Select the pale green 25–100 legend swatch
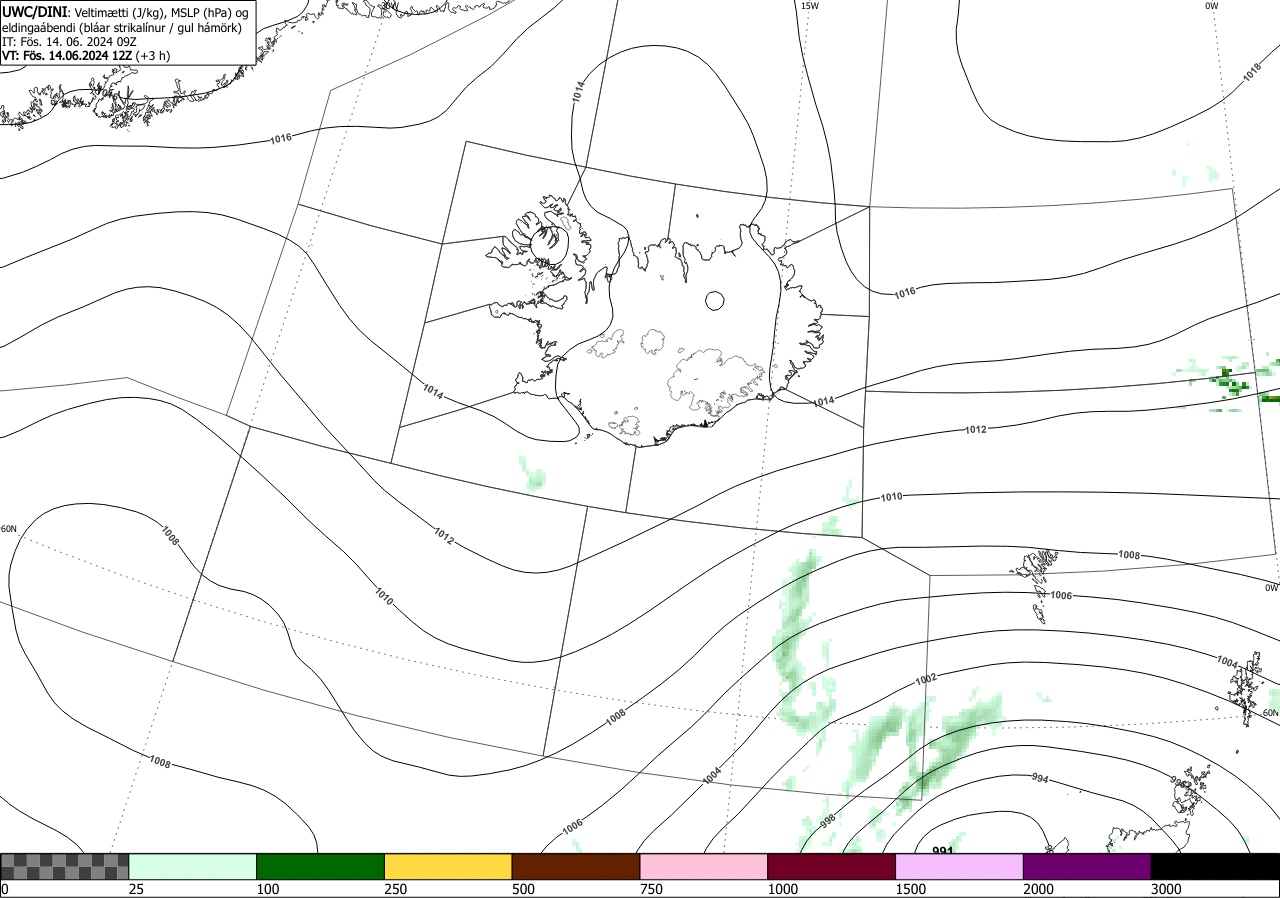Viewport: 1280px width, 898px height. point(193,866)
